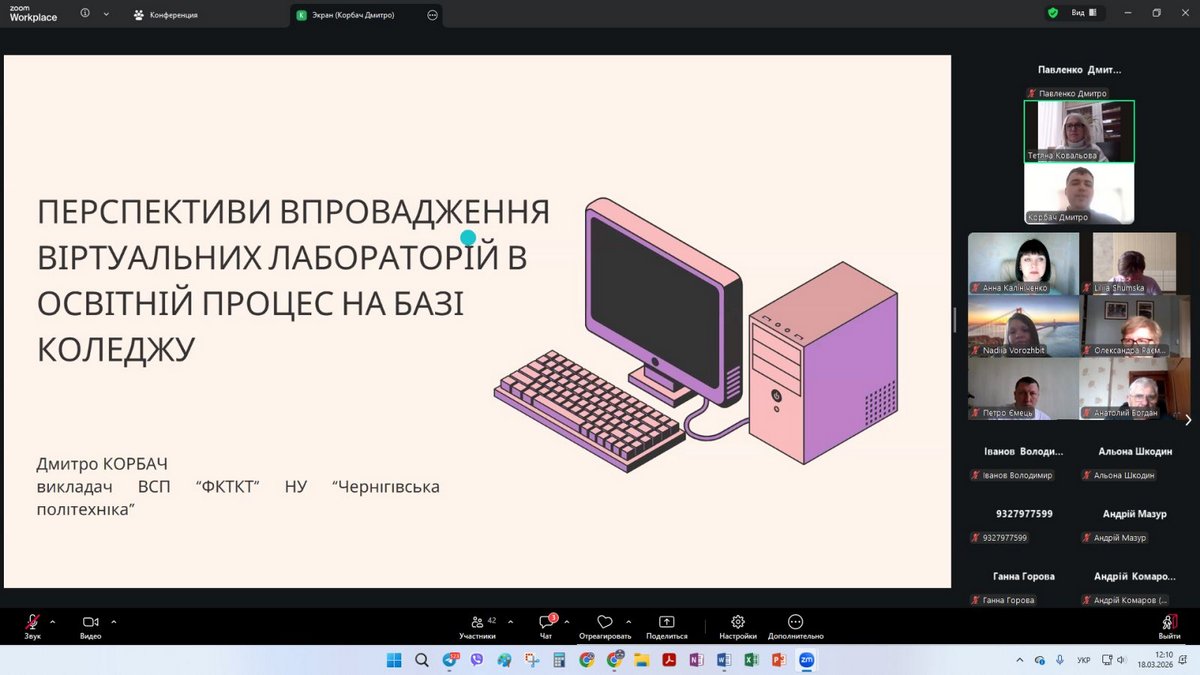
Task: Click the green encryption shield icon
Action: pos(1052,13)
